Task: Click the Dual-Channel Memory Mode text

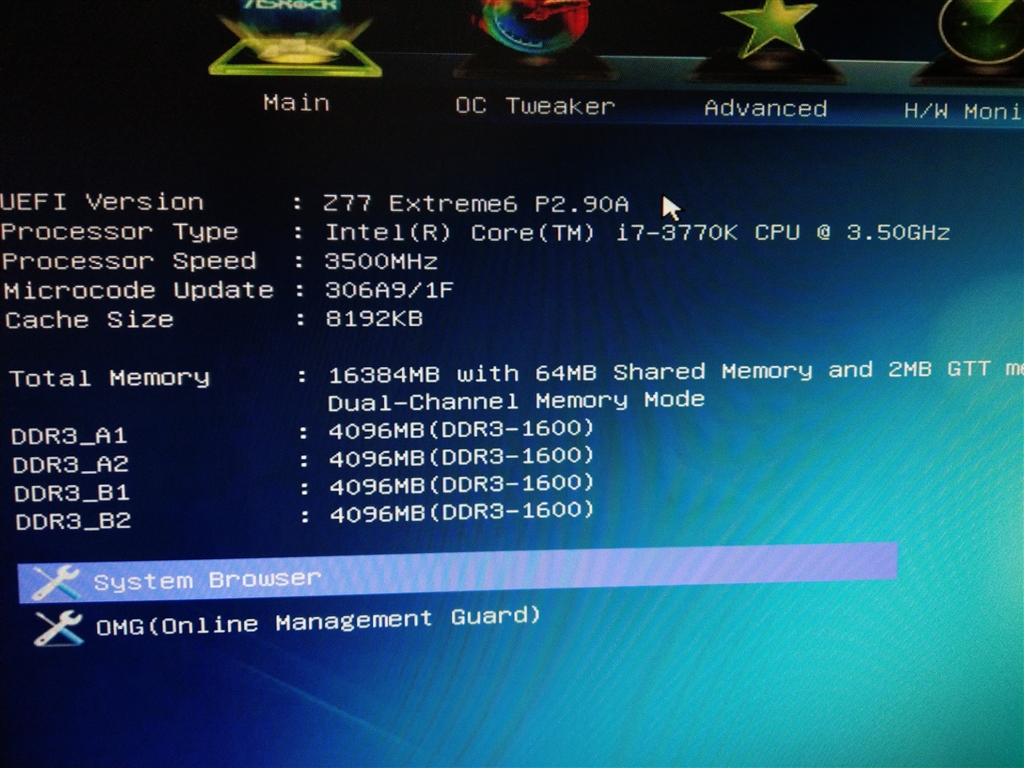Action: click(516, 400)
